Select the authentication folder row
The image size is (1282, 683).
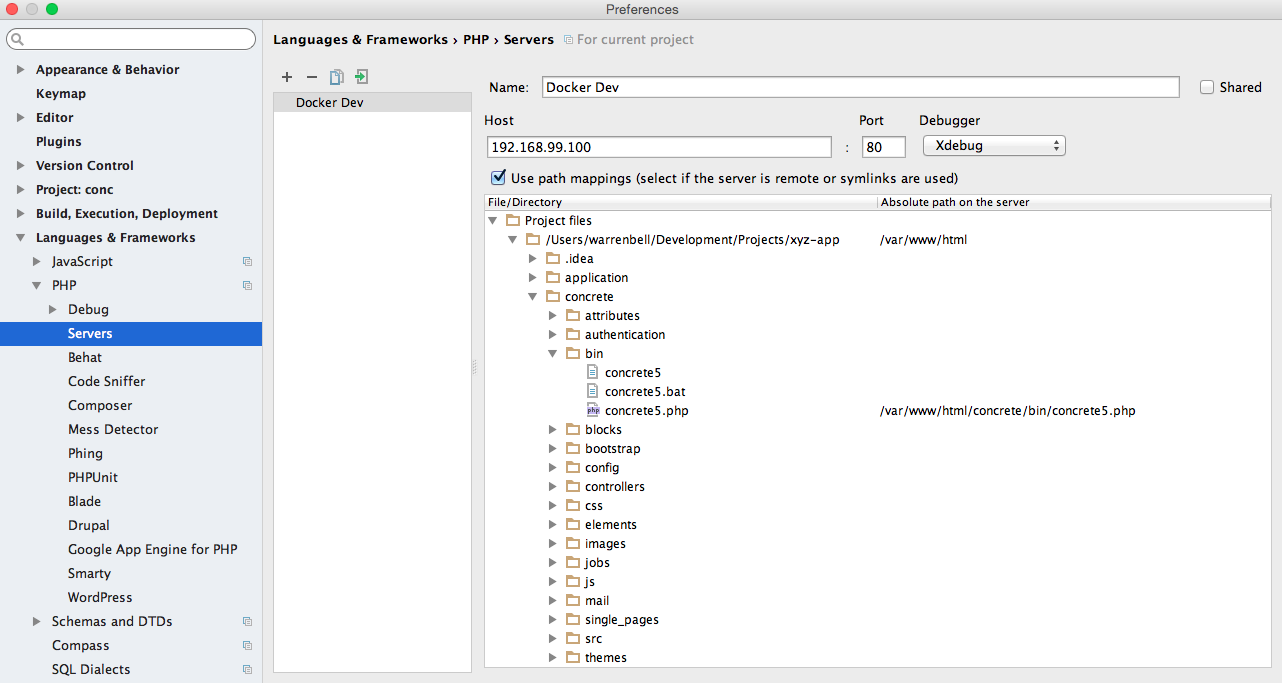625,335
